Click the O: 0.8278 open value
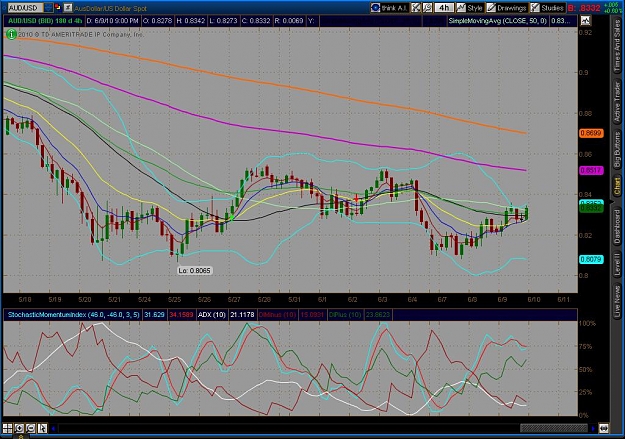The width and height of the screenshot is (625, 439). [x=157, y=21]
